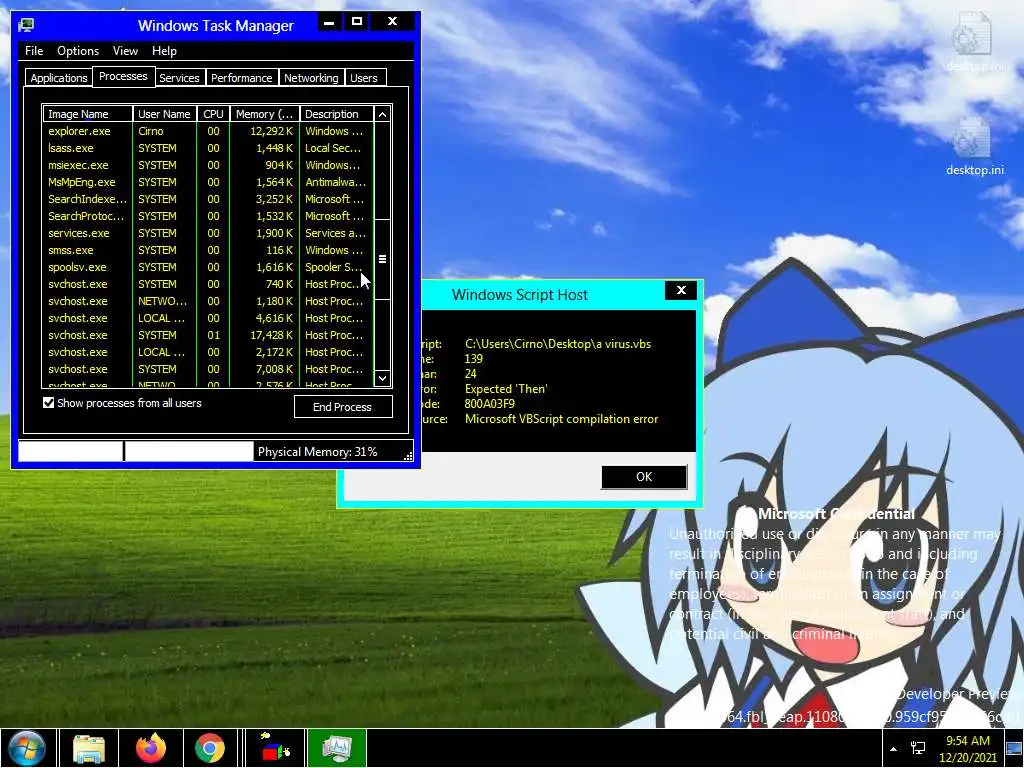Open the Options menu
This screenshot has width=1024, height=768.
(x=78, y=51)
